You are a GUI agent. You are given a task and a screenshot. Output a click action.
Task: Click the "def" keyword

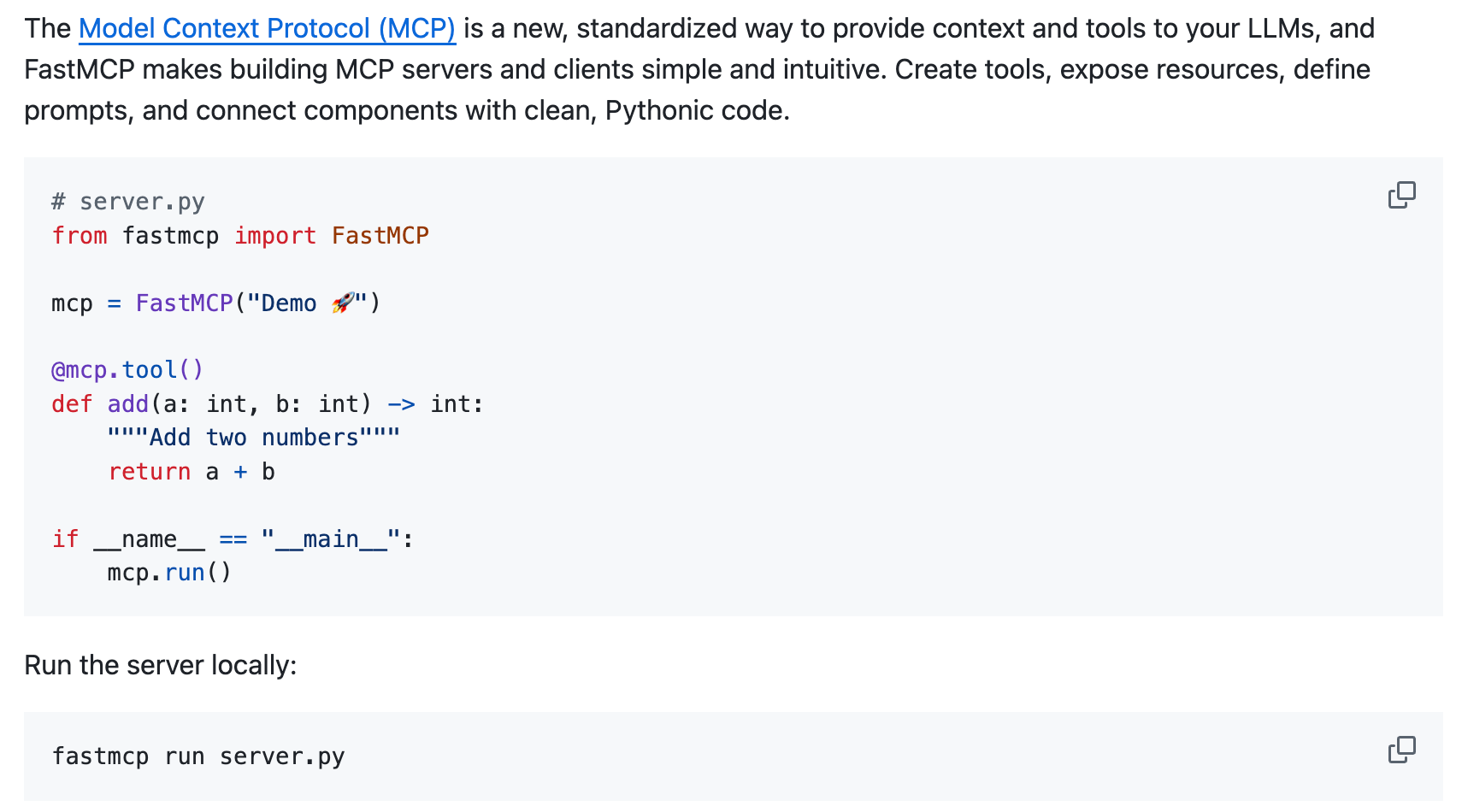click(x=72, y=404)
